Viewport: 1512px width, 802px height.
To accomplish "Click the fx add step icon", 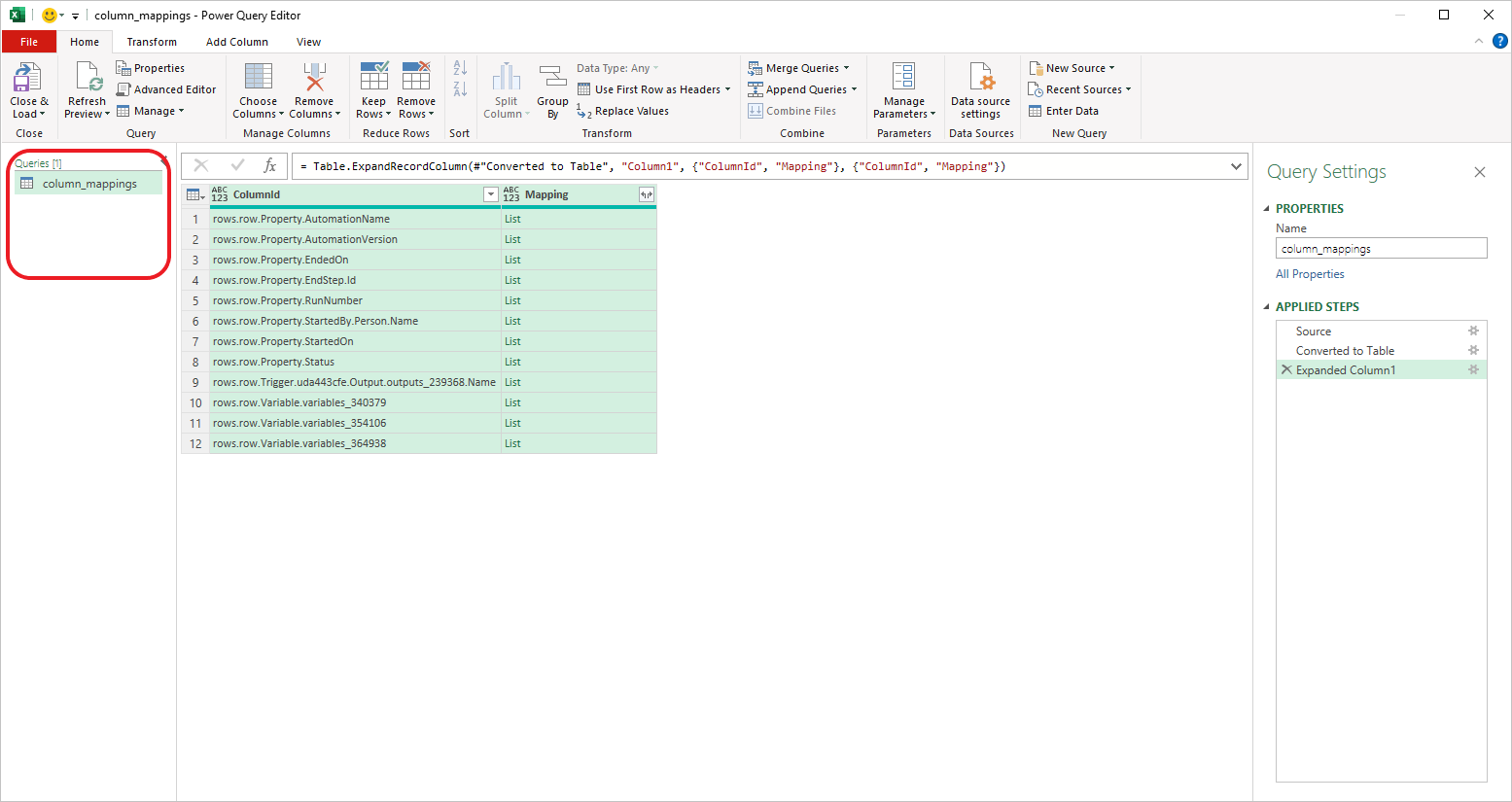I will (x=270, y=166).
